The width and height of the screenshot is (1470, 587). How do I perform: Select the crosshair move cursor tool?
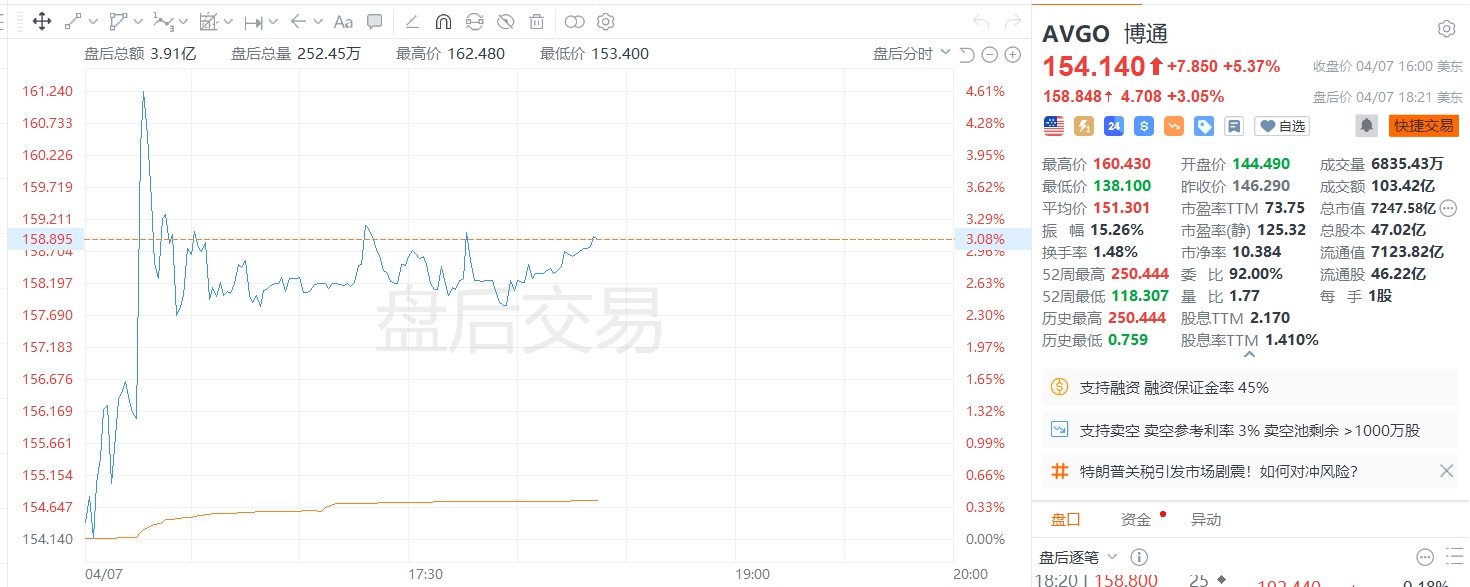tap(42, 21)
